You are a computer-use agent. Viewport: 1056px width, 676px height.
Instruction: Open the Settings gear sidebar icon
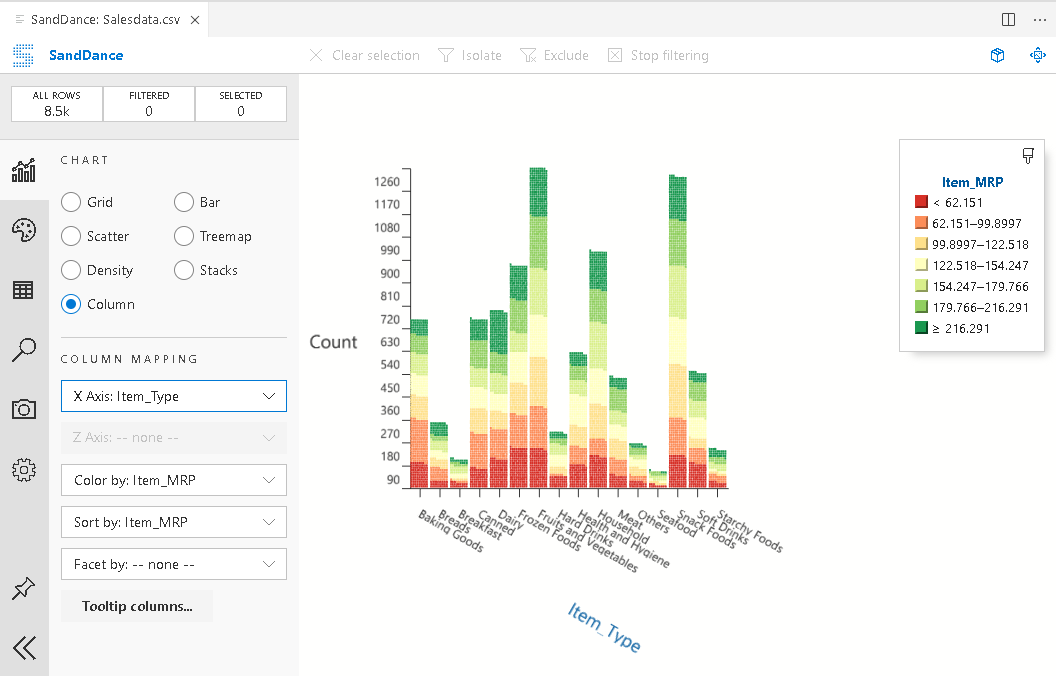(24, 469)
